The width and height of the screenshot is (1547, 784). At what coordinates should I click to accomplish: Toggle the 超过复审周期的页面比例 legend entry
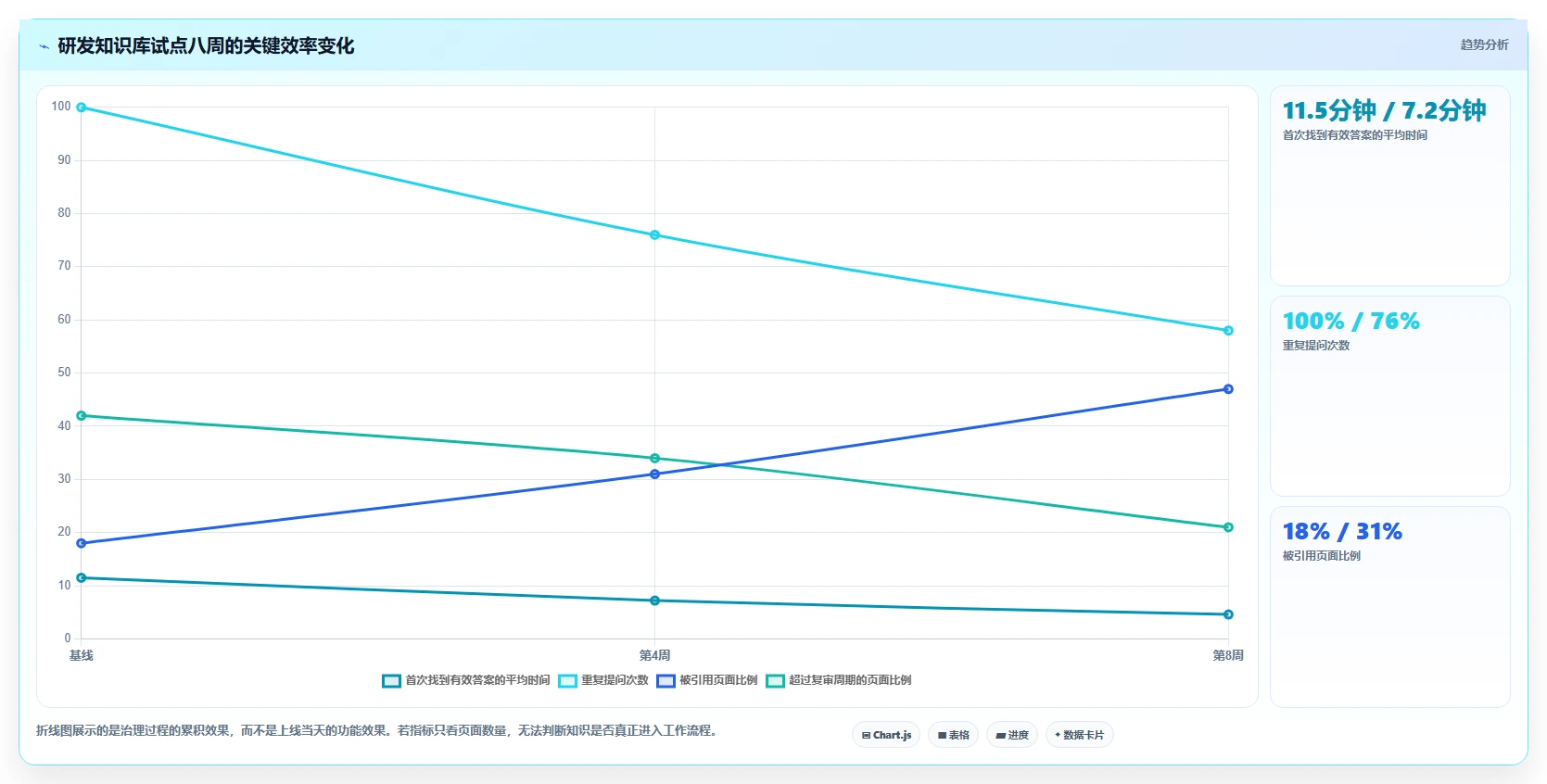click(839, 680)
